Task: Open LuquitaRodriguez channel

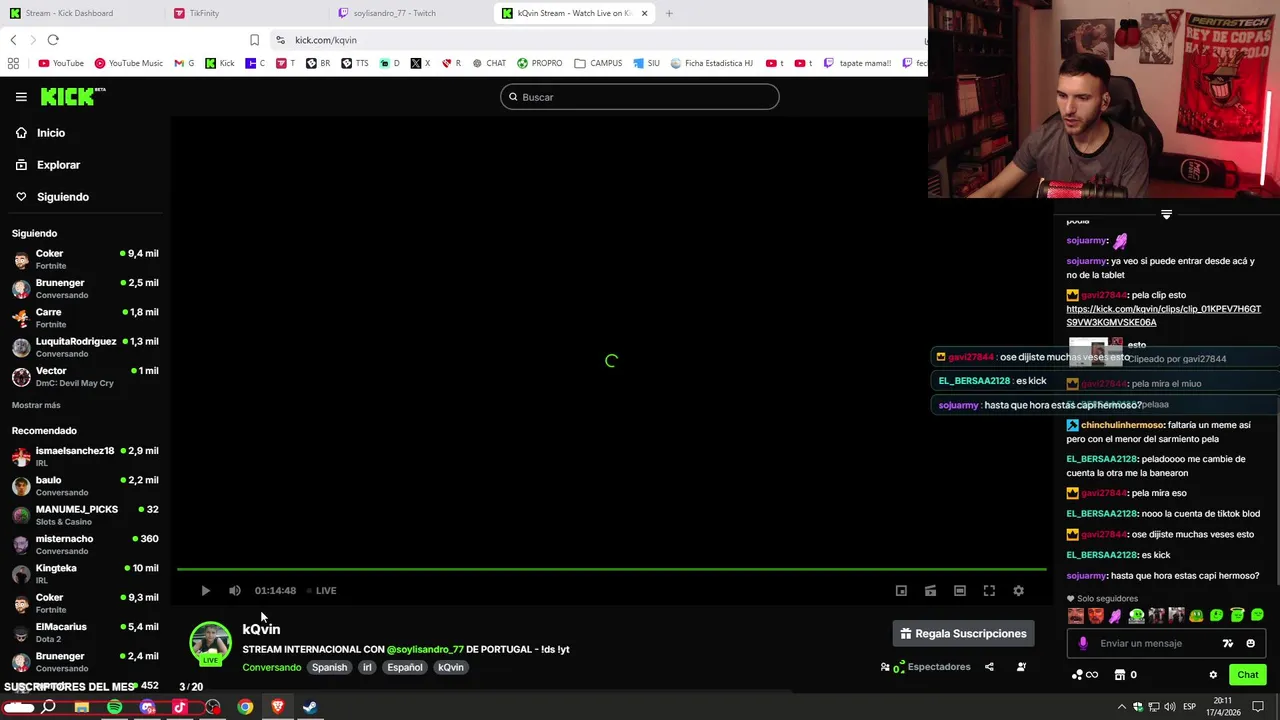Action: point(85,347)
